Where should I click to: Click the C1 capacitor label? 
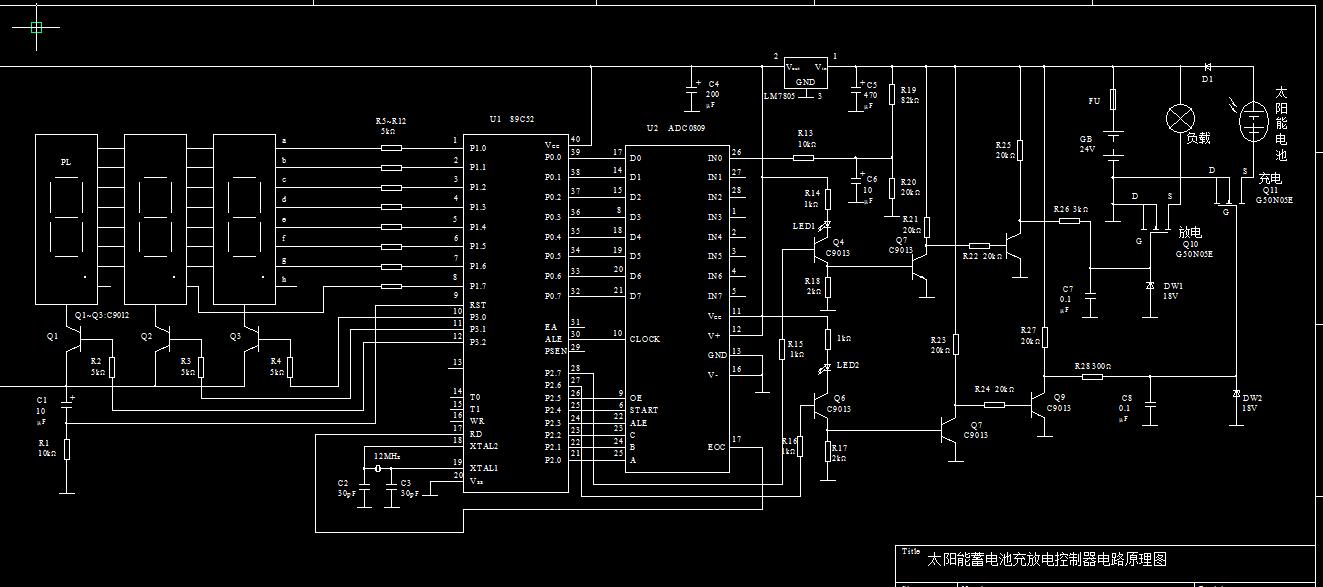(42, 400)
